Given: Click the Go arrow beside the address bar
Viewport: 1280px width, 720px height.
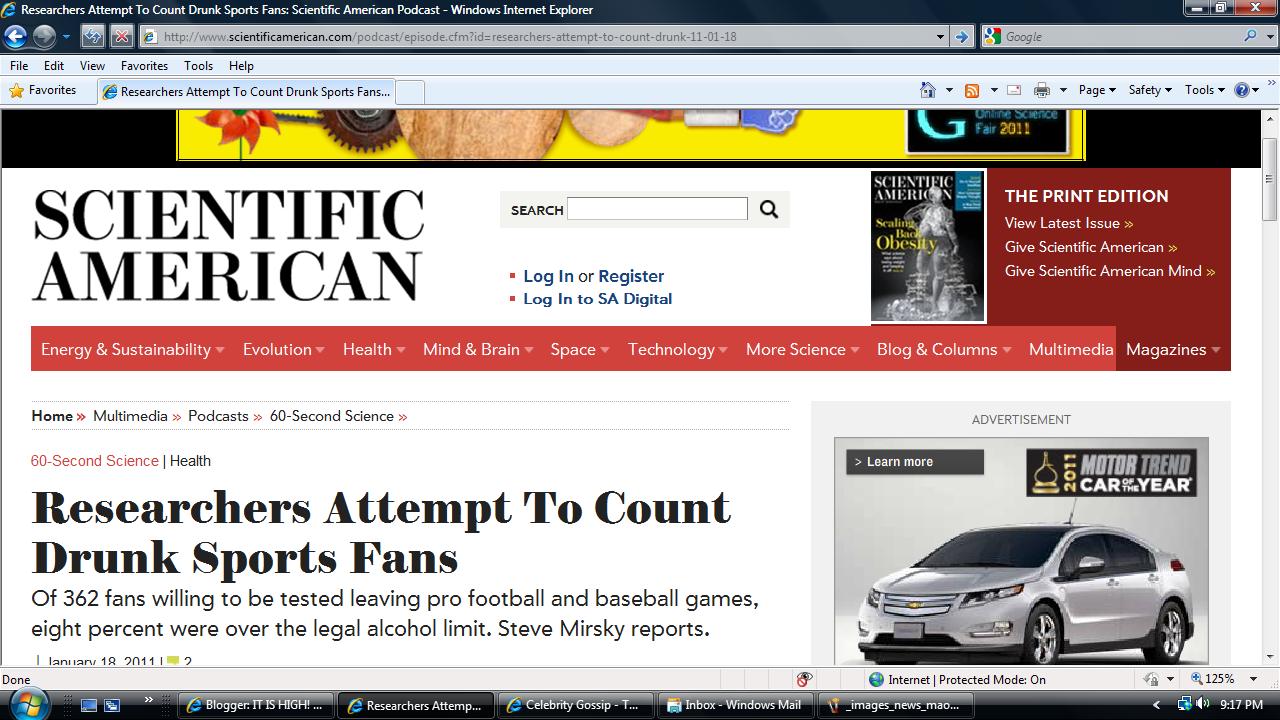Looking at the screenshot, I should point(961,37).
